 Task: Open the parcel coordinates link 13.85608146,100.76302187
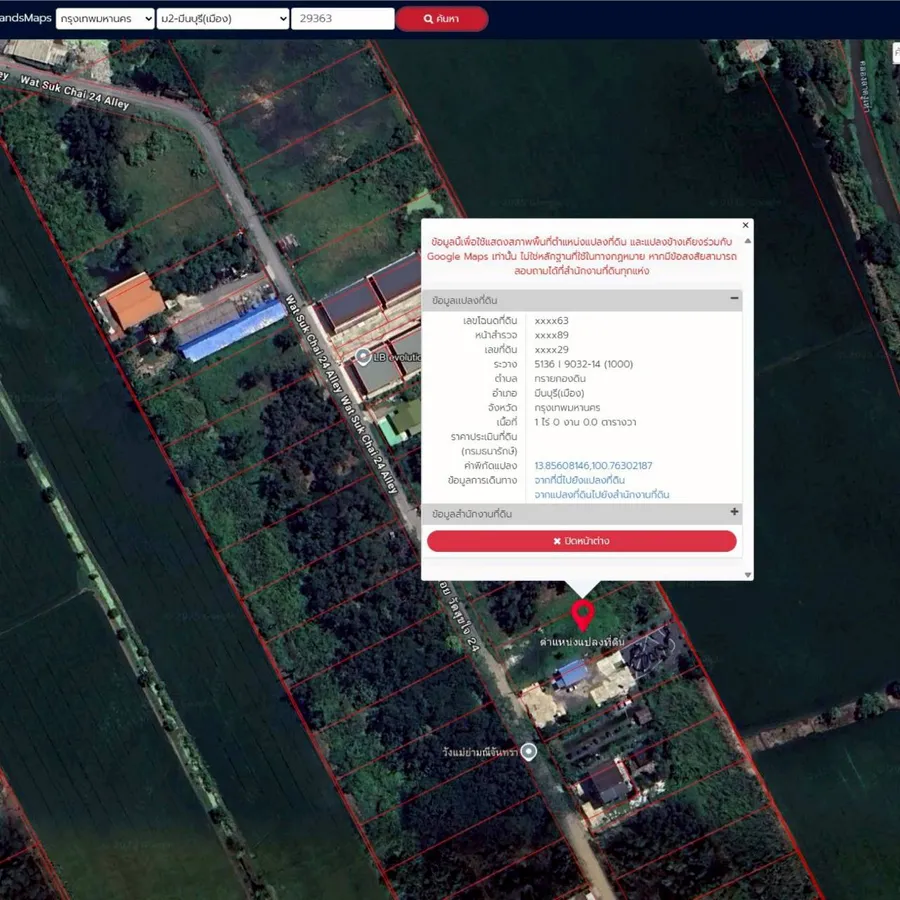593,466
